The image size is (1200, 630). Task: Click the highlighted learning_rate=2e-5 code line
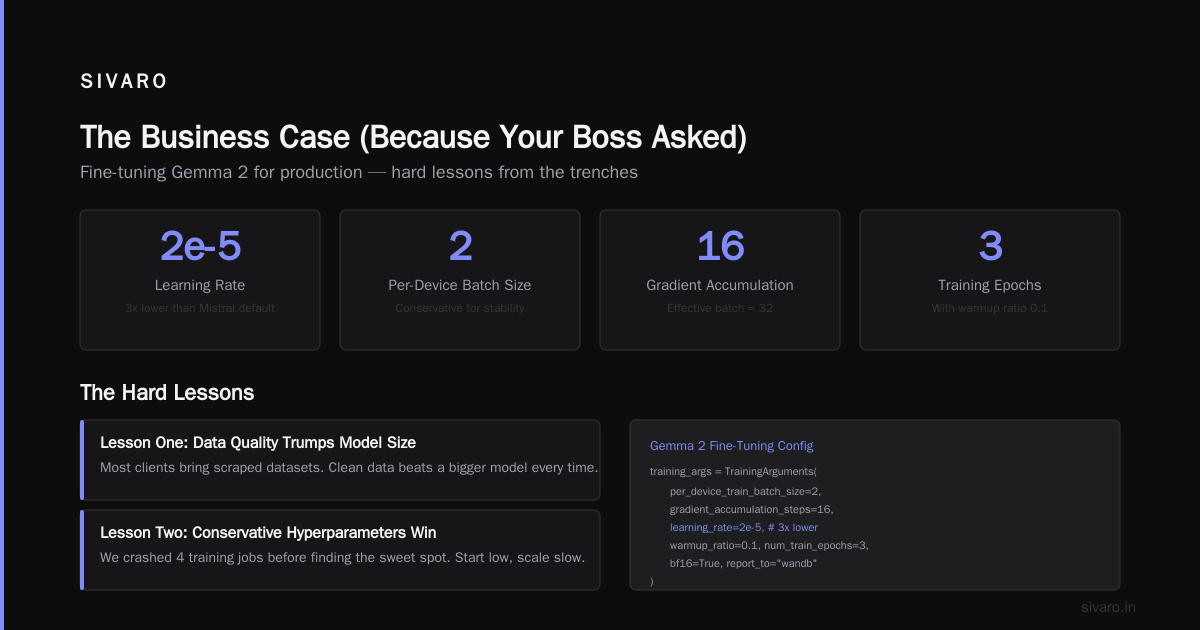pyautogui.click(x=744, y=527)
